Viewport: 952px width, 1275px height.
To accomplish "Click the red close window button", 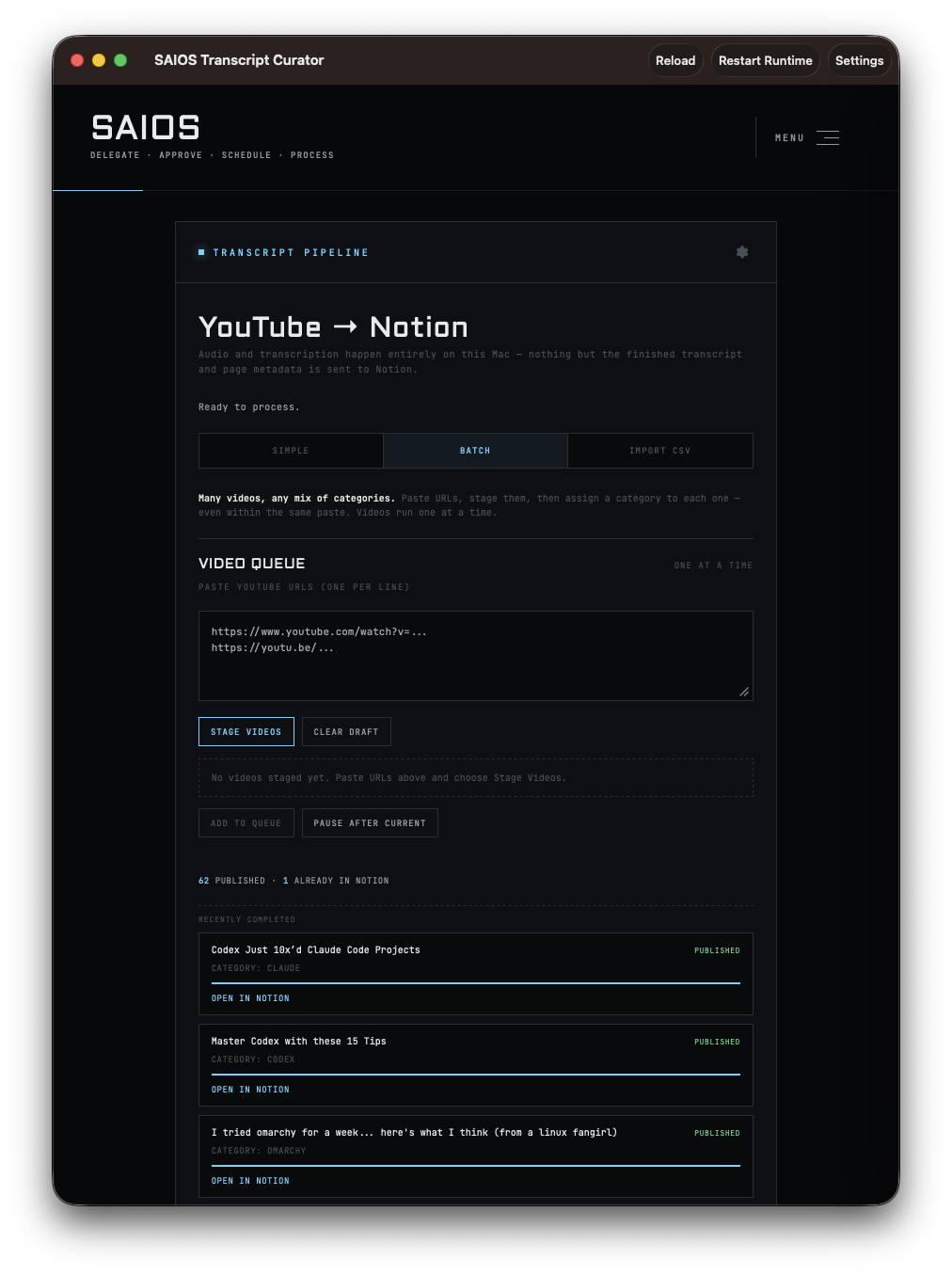I will [77, 60].
